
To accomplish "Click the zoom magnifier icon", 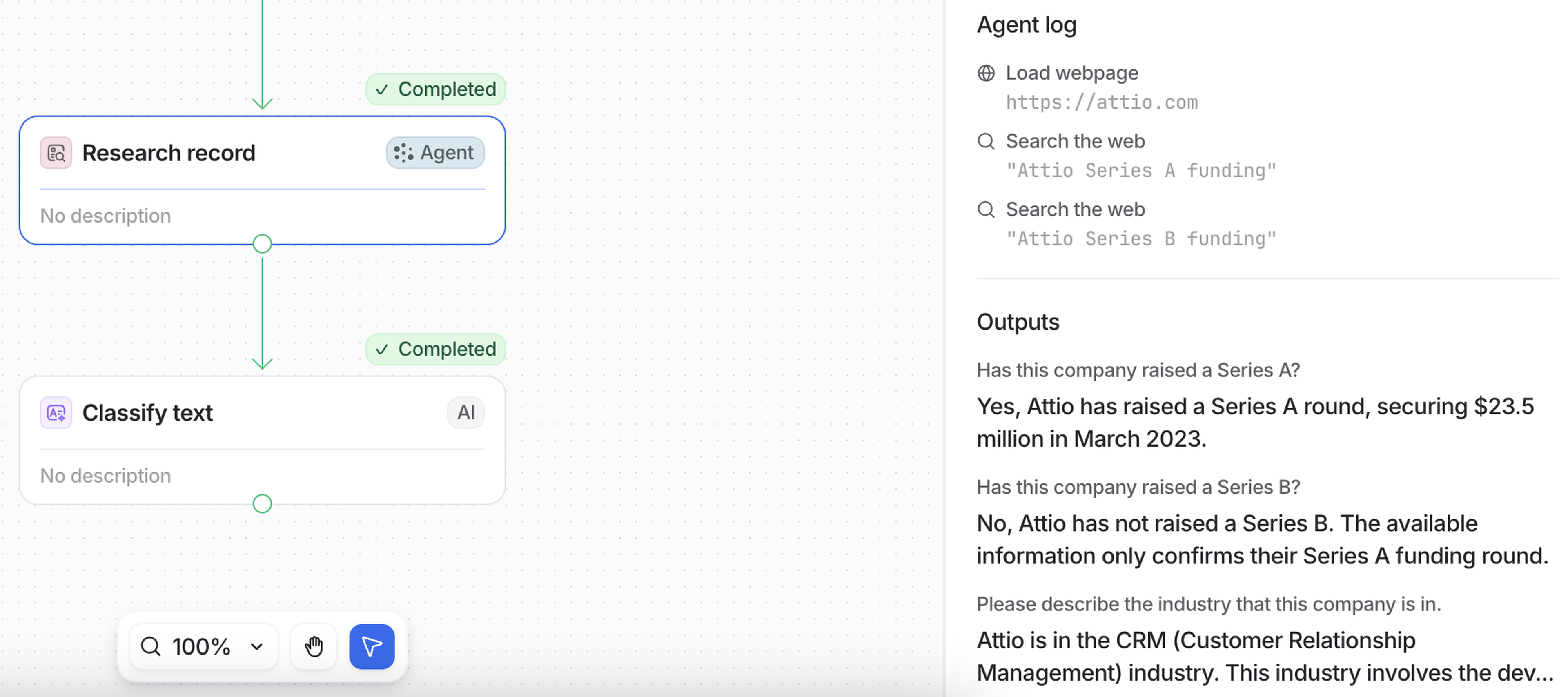I will click(150, 646).
